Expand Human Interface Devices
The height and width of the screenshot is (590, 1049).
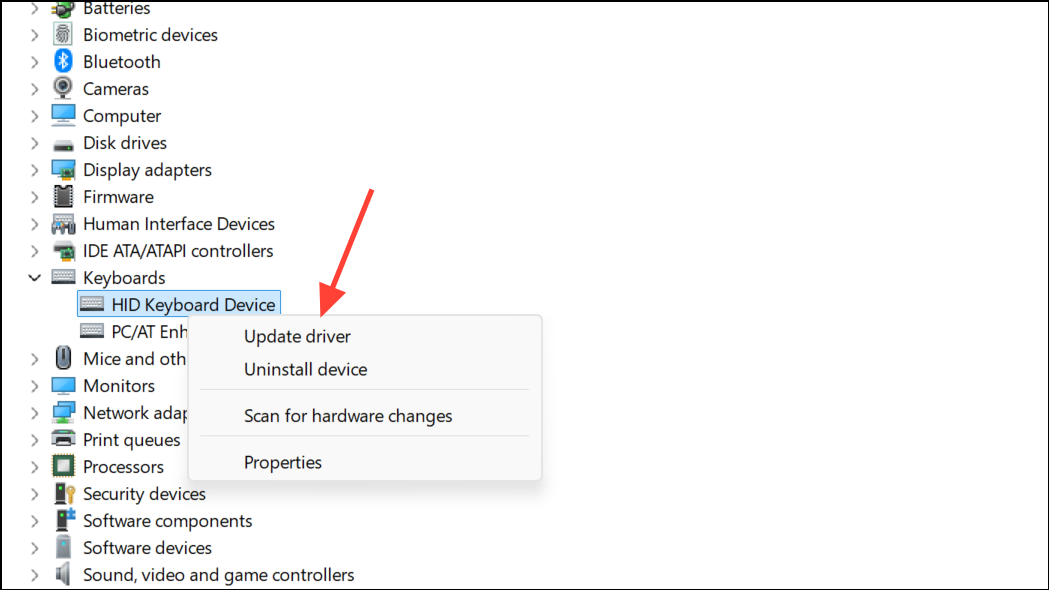pyautogui.click(x=34, y=223)
